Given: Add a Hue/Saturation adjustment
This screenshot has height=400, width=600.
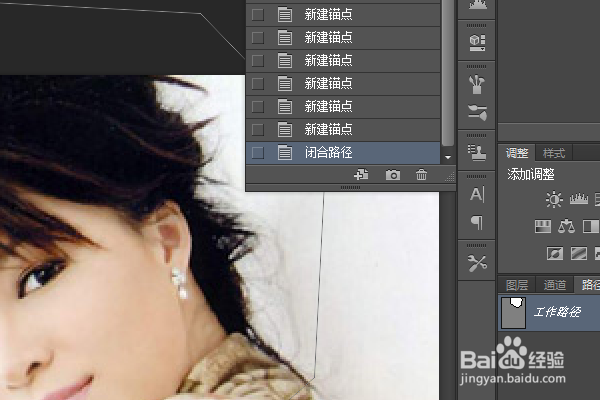Looking at the screenshot, I should click(543, 226).
